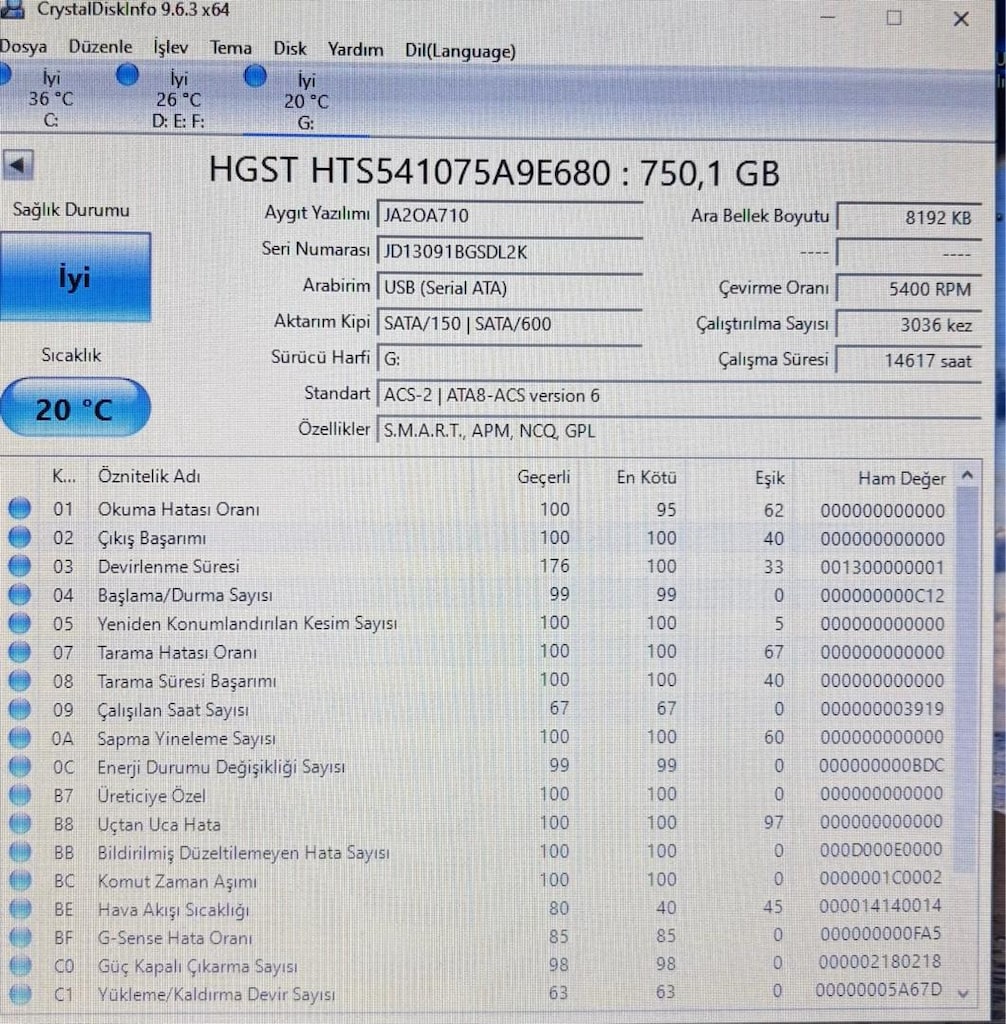Sort by Öznitelik Adı column header

(149, 476)
